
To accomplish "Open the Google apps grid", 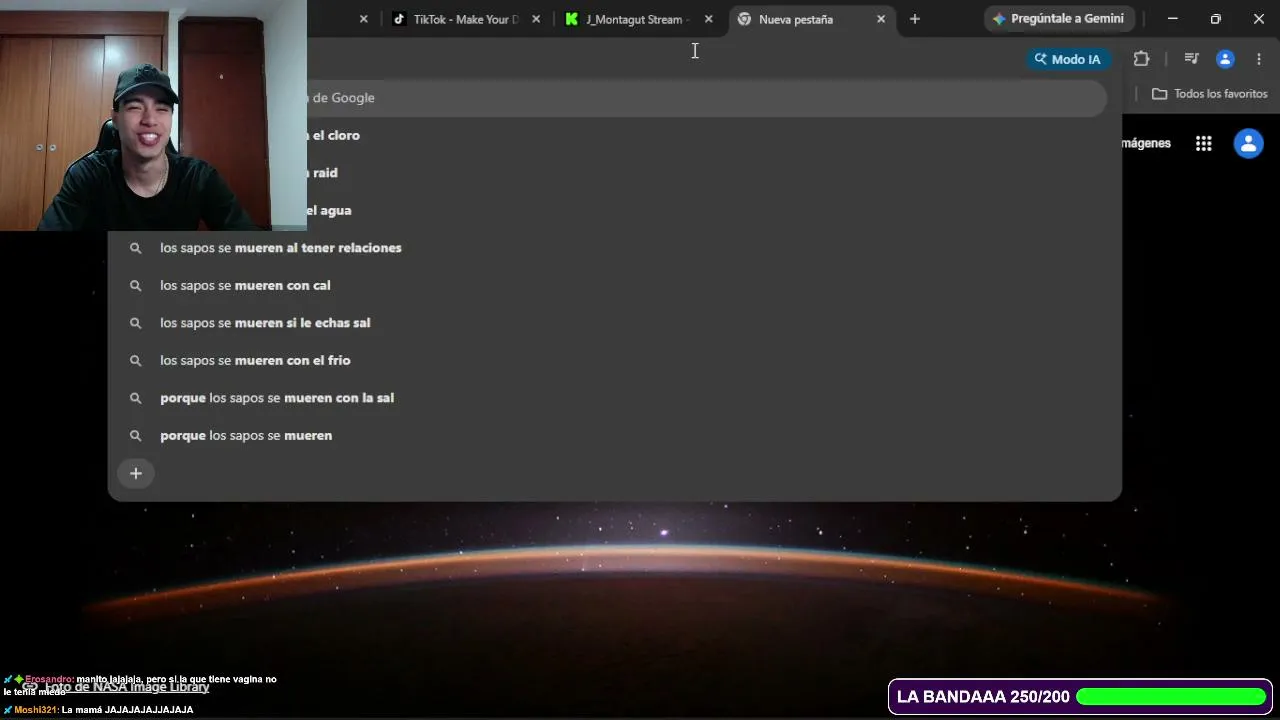I will [1204, 144].
